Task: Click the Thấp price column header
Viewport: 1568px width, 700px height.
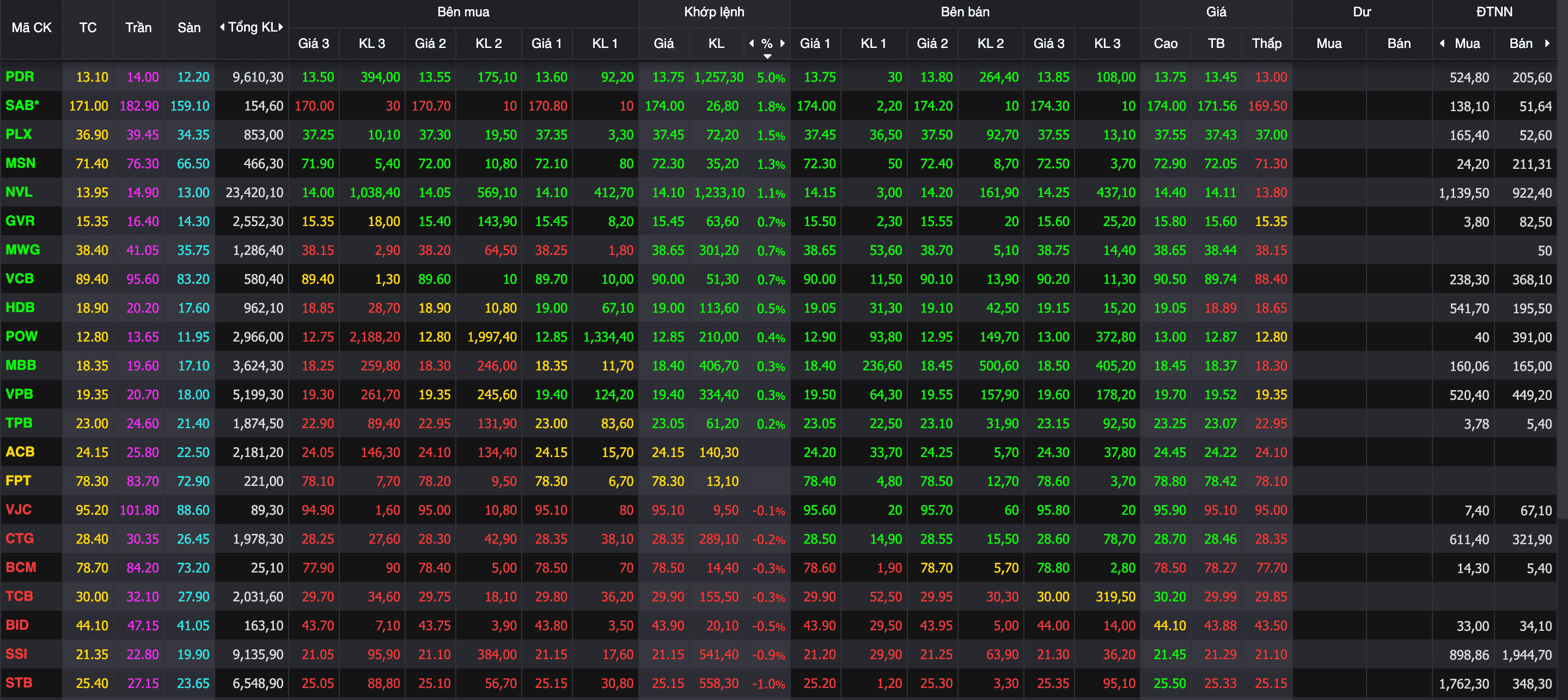Action: 1266,43
